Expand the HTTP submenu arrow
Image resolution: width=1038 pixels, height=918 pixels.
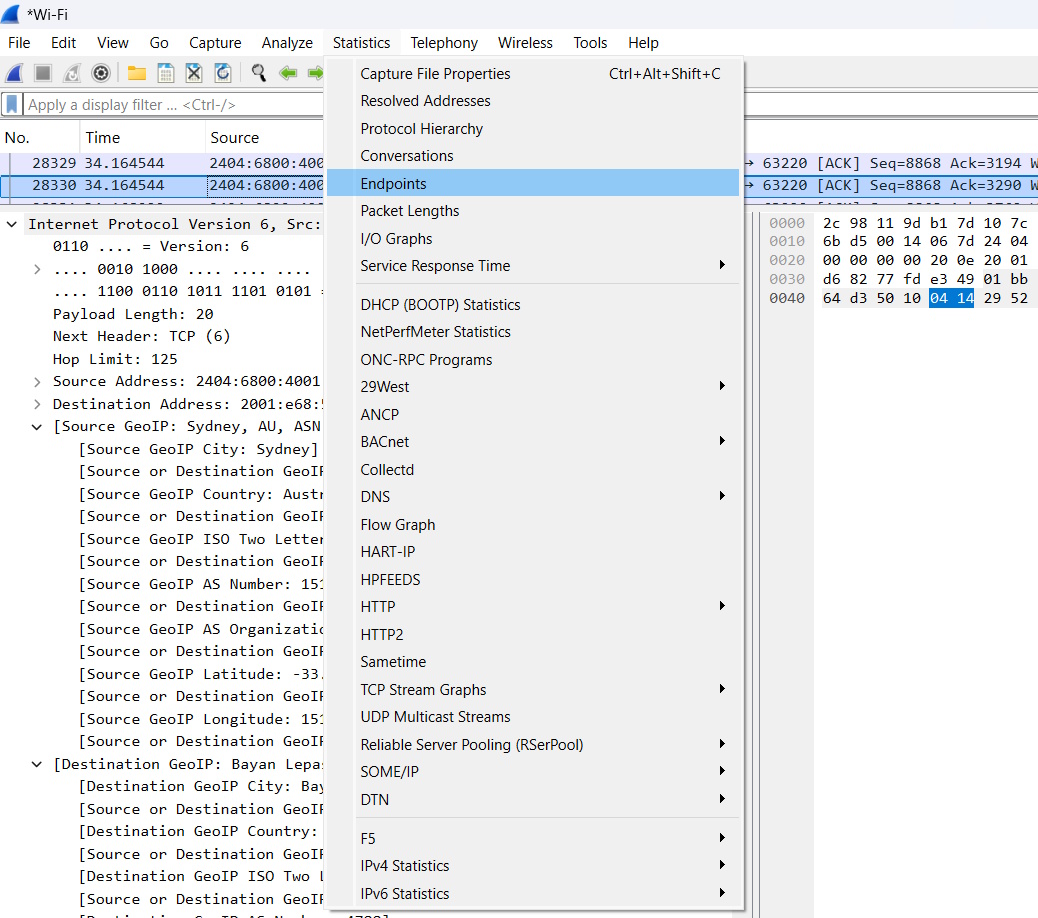(x=722, y=606)
